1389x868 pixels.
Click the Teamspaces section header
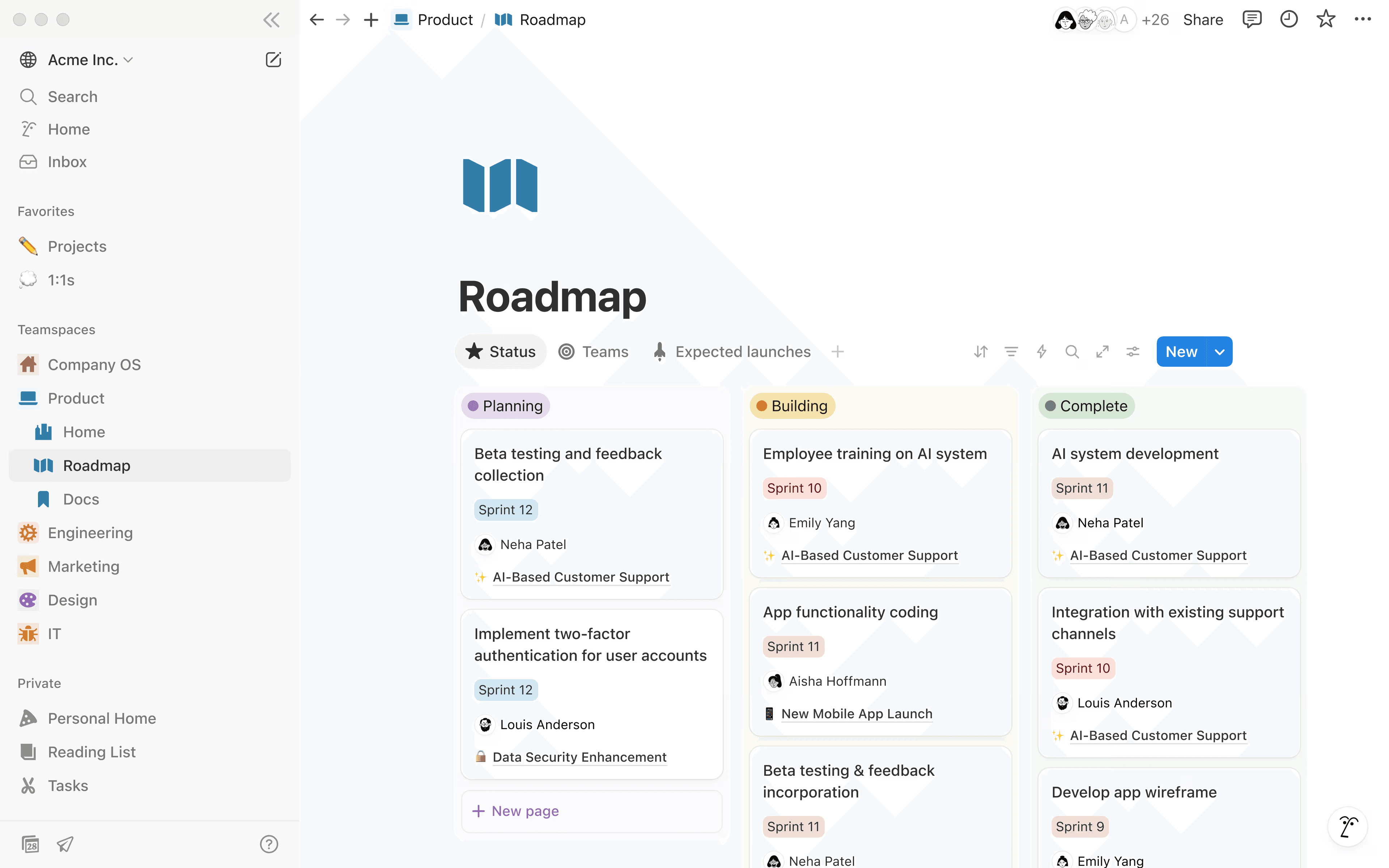coord(56,329)
